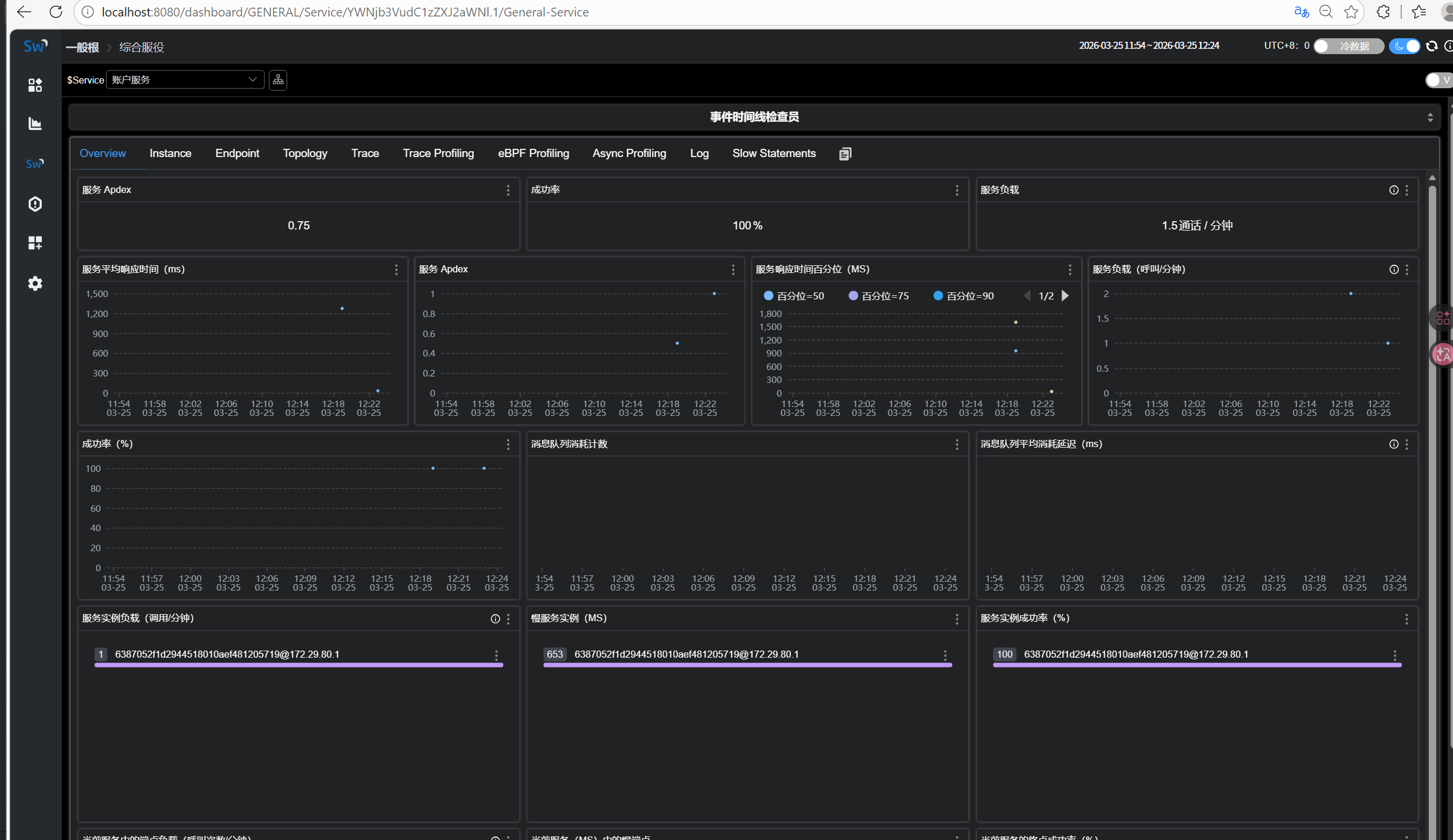Open the alarm shield icon in sidebar
Screen dimensions: 1453x840
tap(35, 204)
